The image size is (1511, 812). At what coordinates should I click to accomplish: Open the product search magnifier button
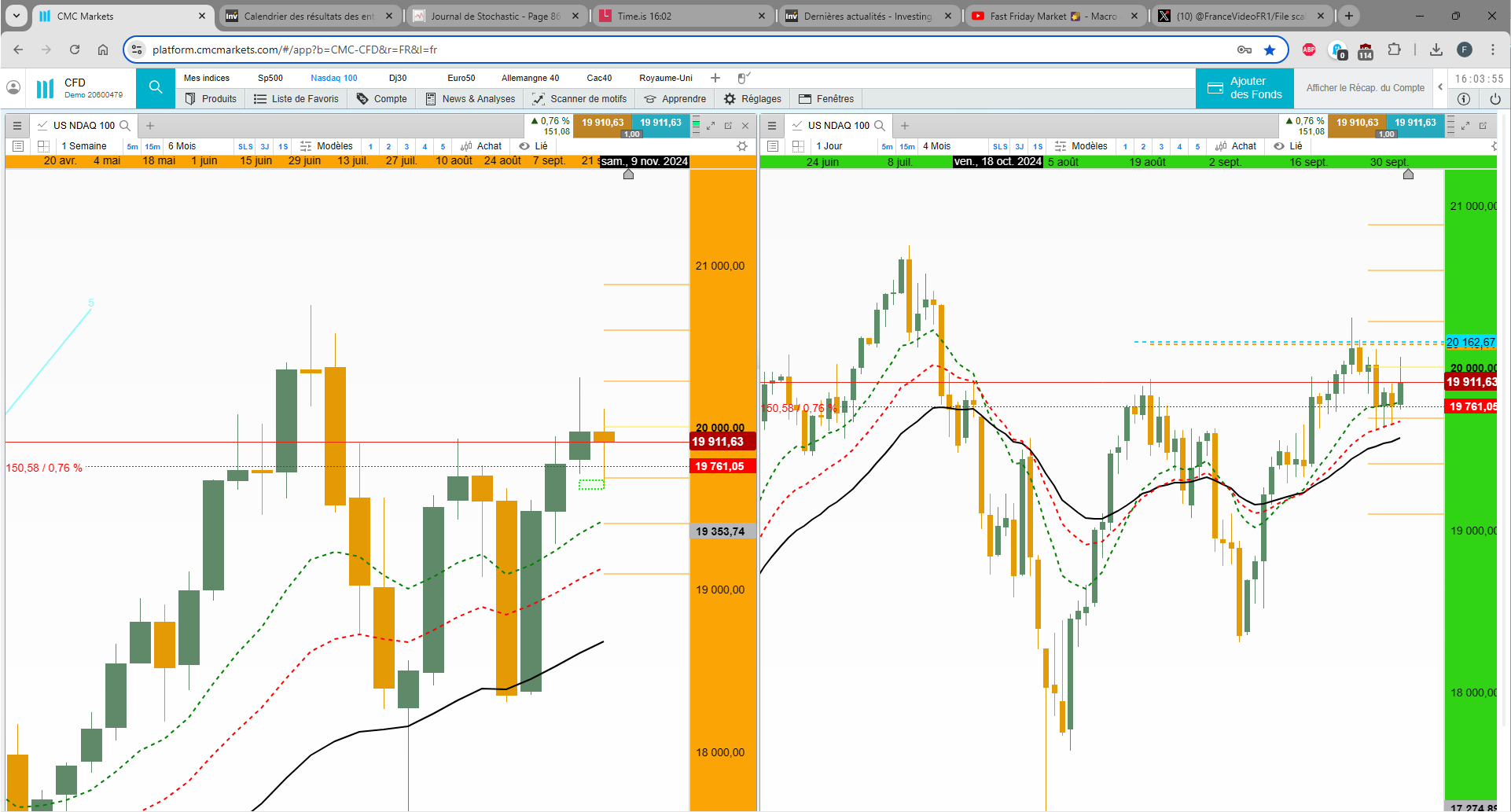coord(156,87)
